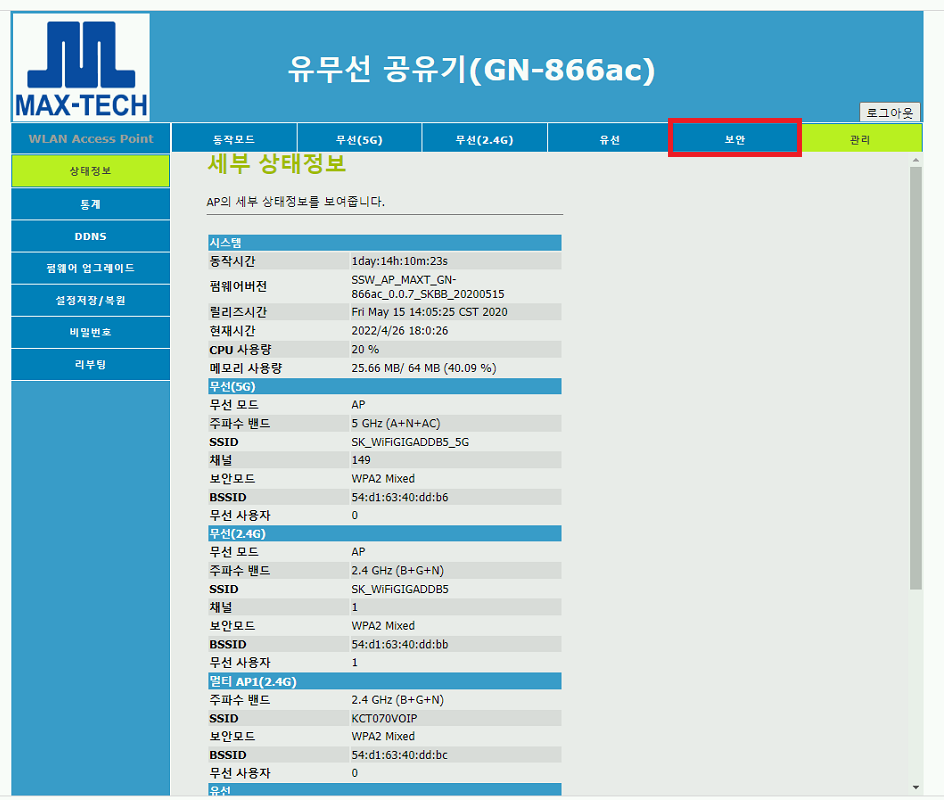Open the 무선(2.4G) tab
Screen dimensions: 944x800
485,139
